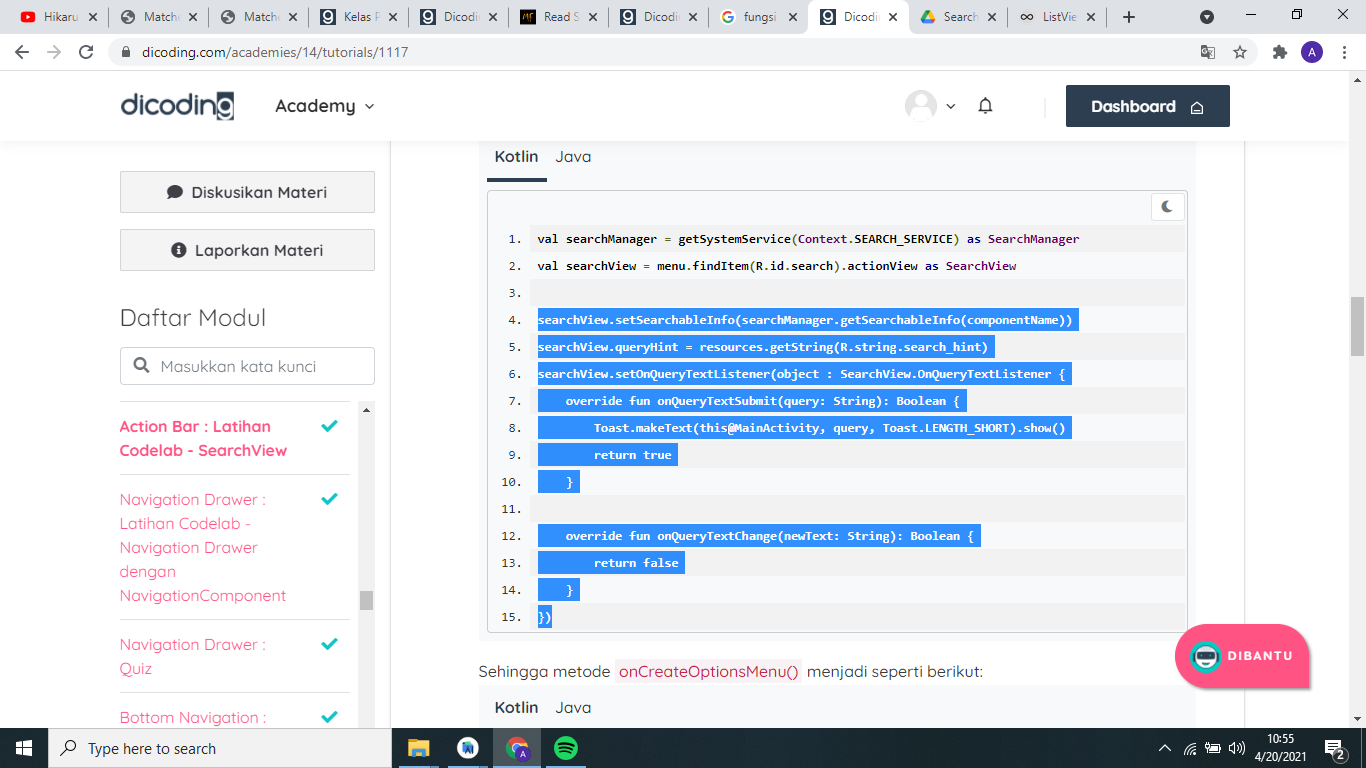
Task: Toggle dark mode on the code snippet
Action: pos(1166,207)
